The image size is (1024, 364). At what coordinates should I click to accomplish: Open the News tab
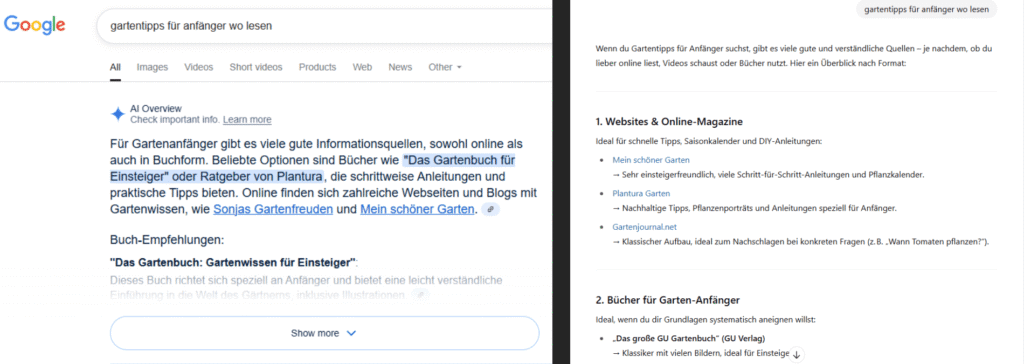400,67
